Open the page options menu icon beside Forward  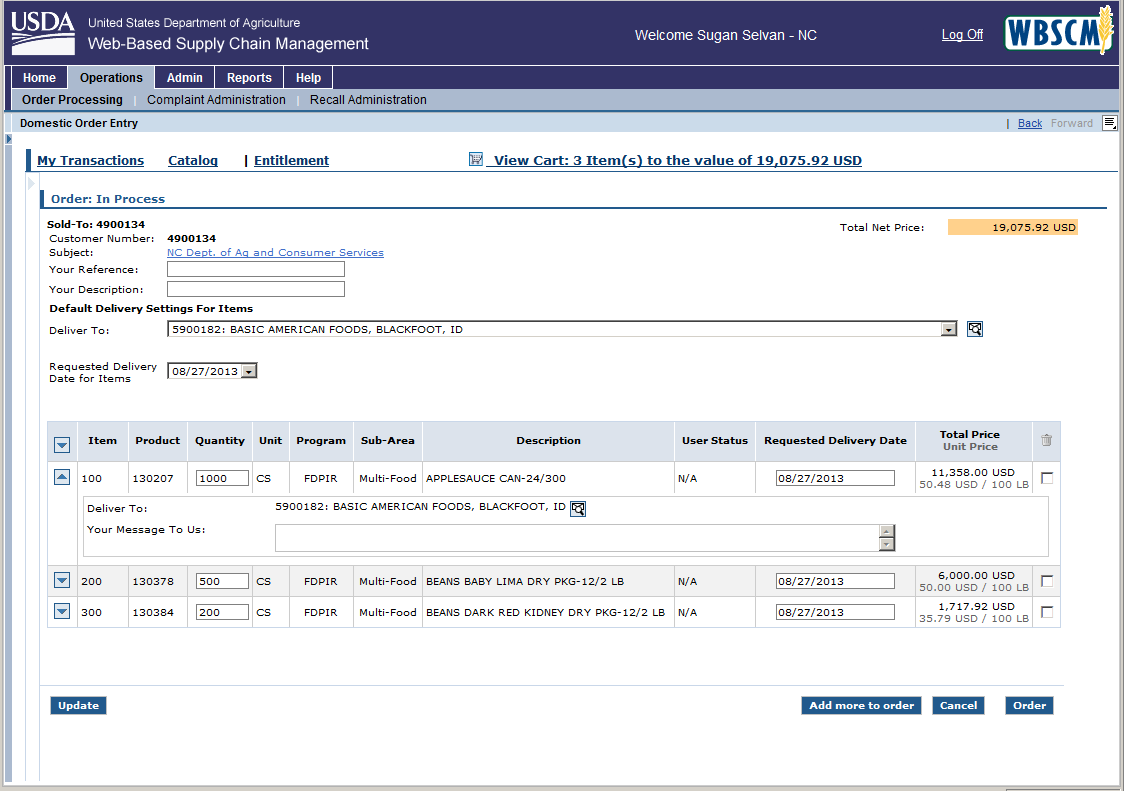click(x=1109, y=123)
